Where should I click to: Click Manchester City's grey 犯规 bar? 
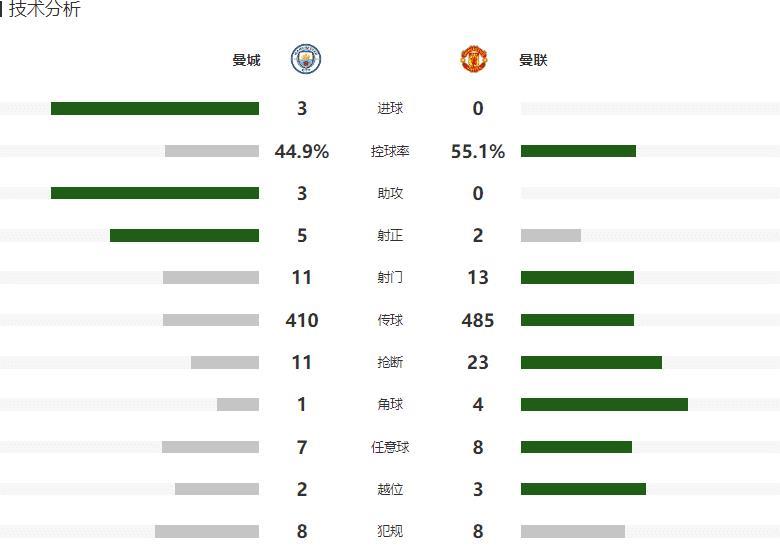(x=207, y=531)
